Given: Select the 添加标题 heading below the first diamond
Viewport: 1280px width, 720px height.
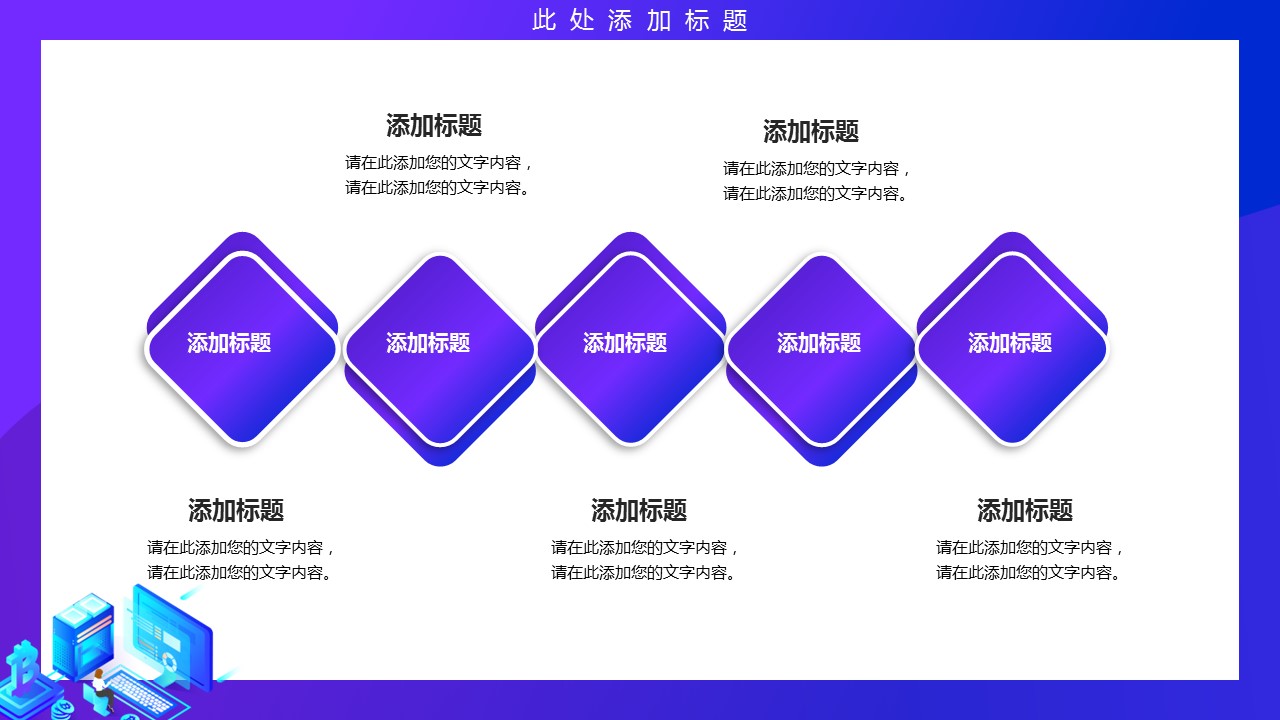Looking at the screenshot, I should click(236, 511).
